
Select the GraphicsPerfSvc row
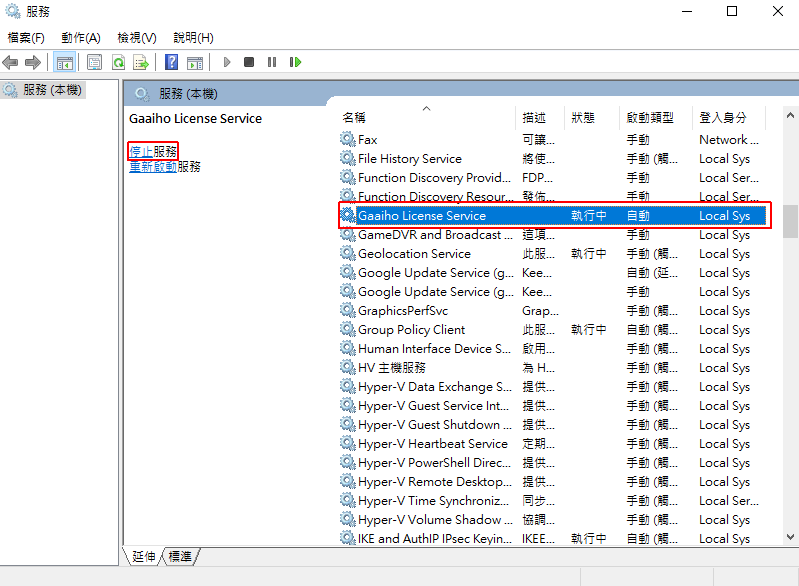coord(552,311)
